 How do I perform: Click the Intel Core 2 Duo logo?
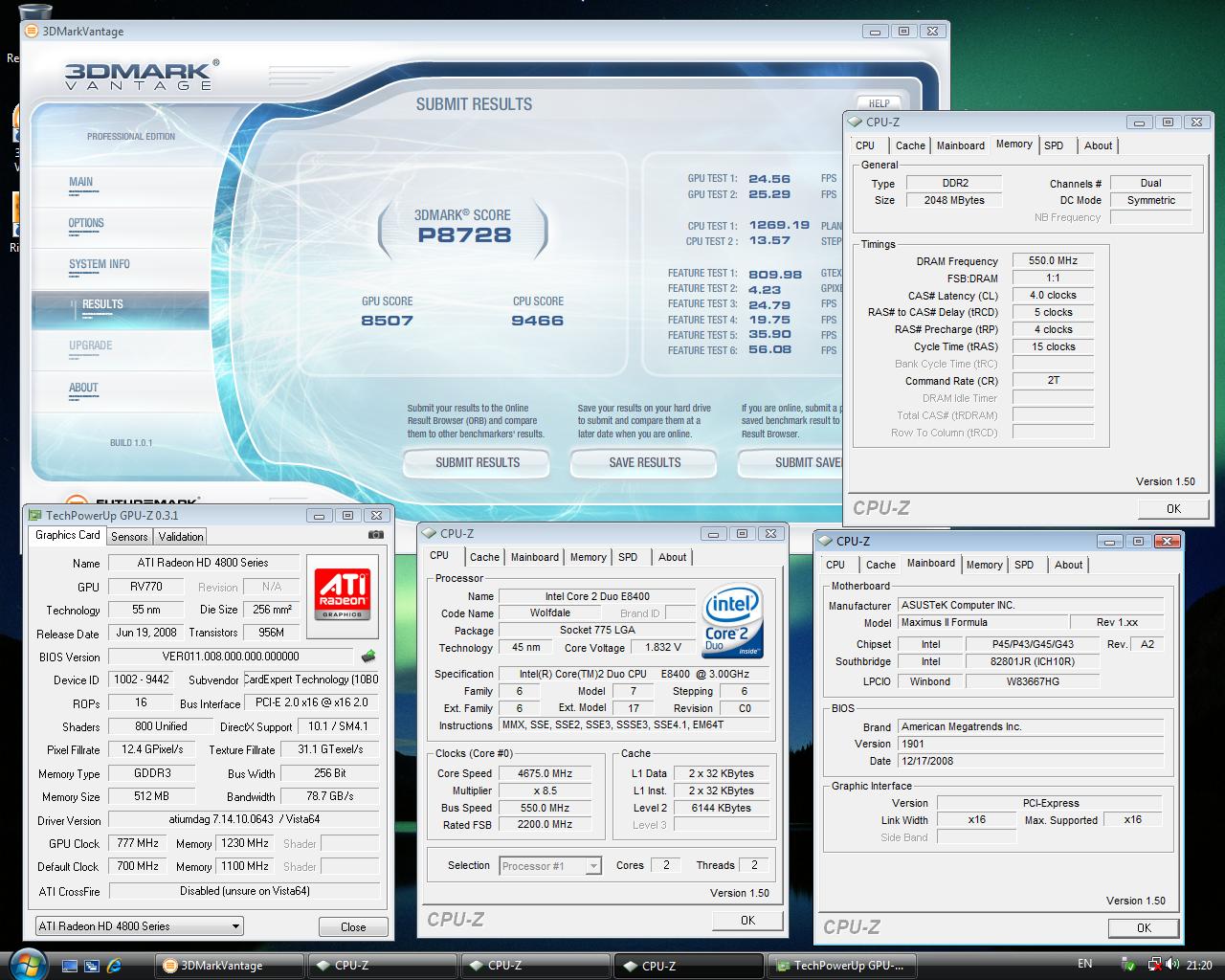(732, 621)
